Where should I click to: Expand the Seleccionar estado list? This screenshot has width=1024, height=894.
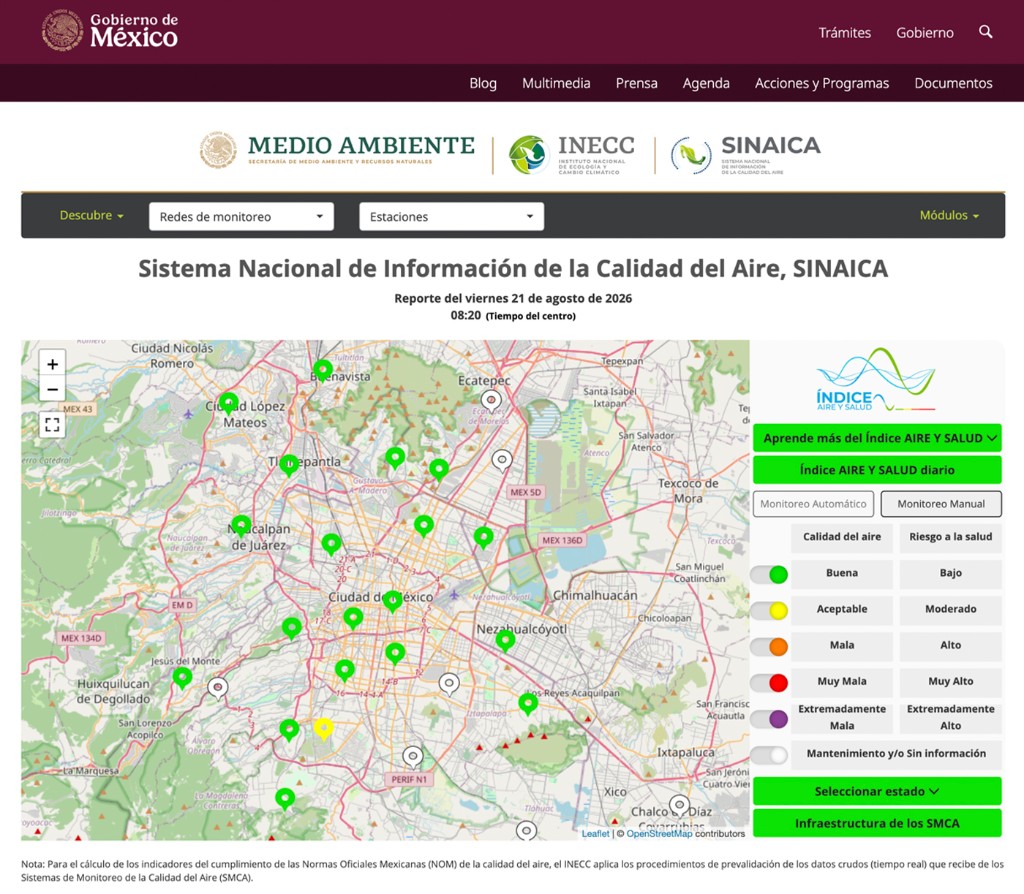click(877, 791)
